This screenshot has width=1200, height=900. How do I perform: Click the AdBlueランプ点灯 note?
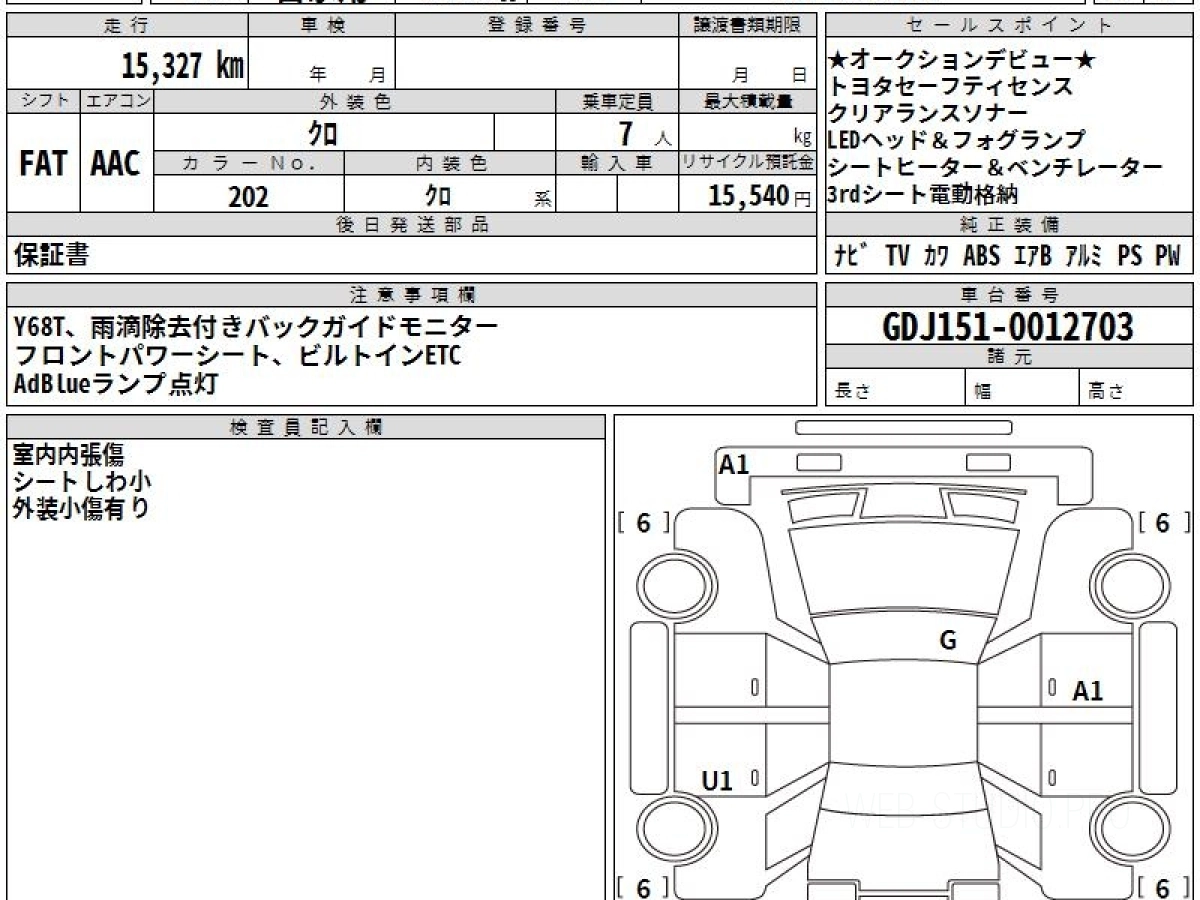pyautogui.click(x=115, y=383)
